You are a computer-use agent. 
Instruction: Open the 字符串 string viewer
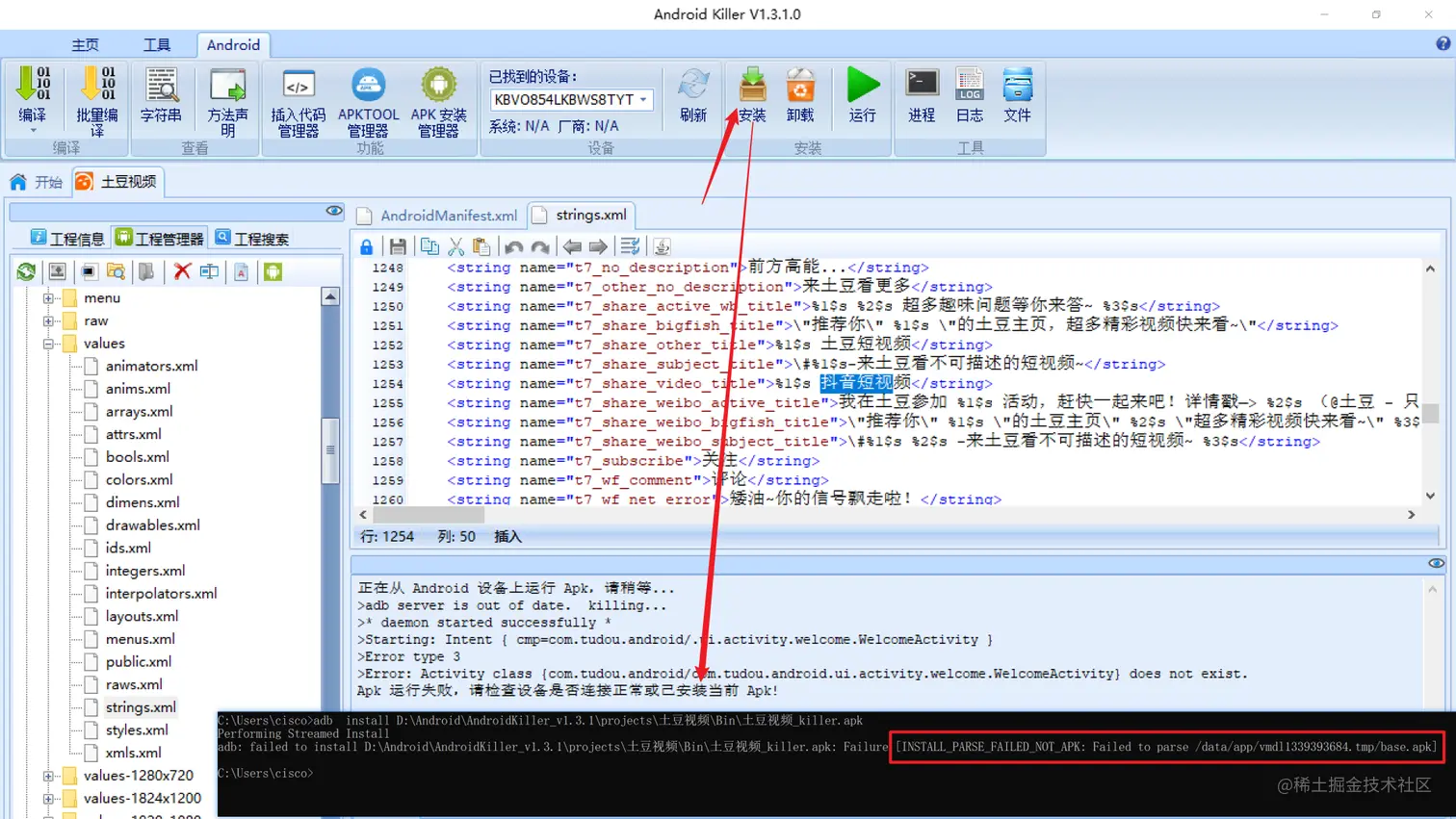coord(161,94)
